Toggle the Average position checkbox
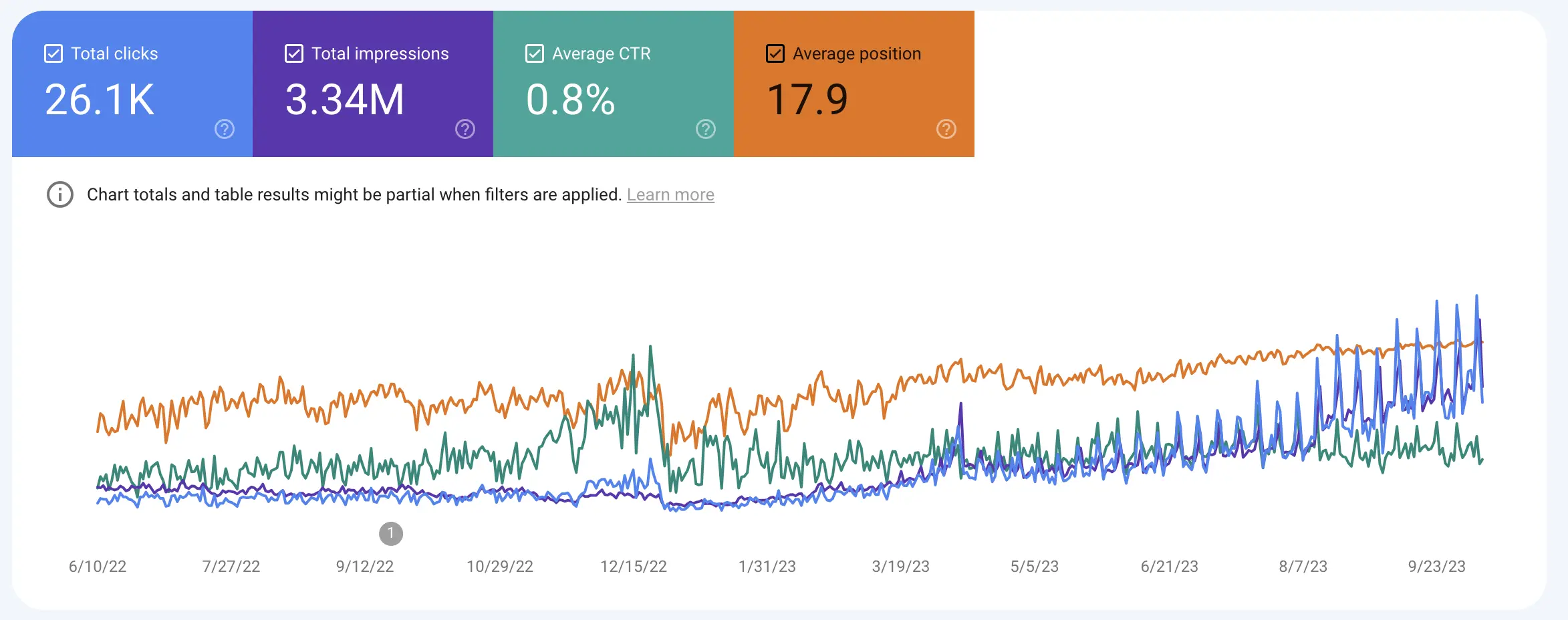 [775, 53]
